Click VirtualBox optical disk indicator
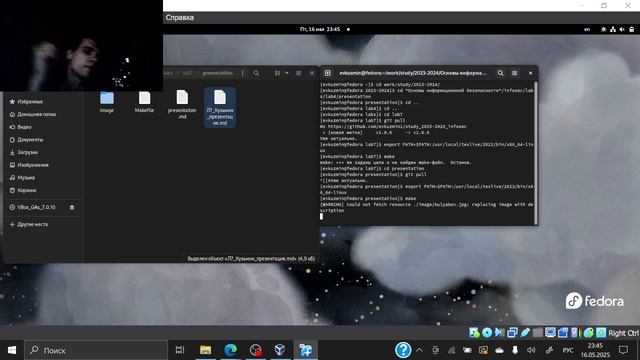 tap(487, 333)
